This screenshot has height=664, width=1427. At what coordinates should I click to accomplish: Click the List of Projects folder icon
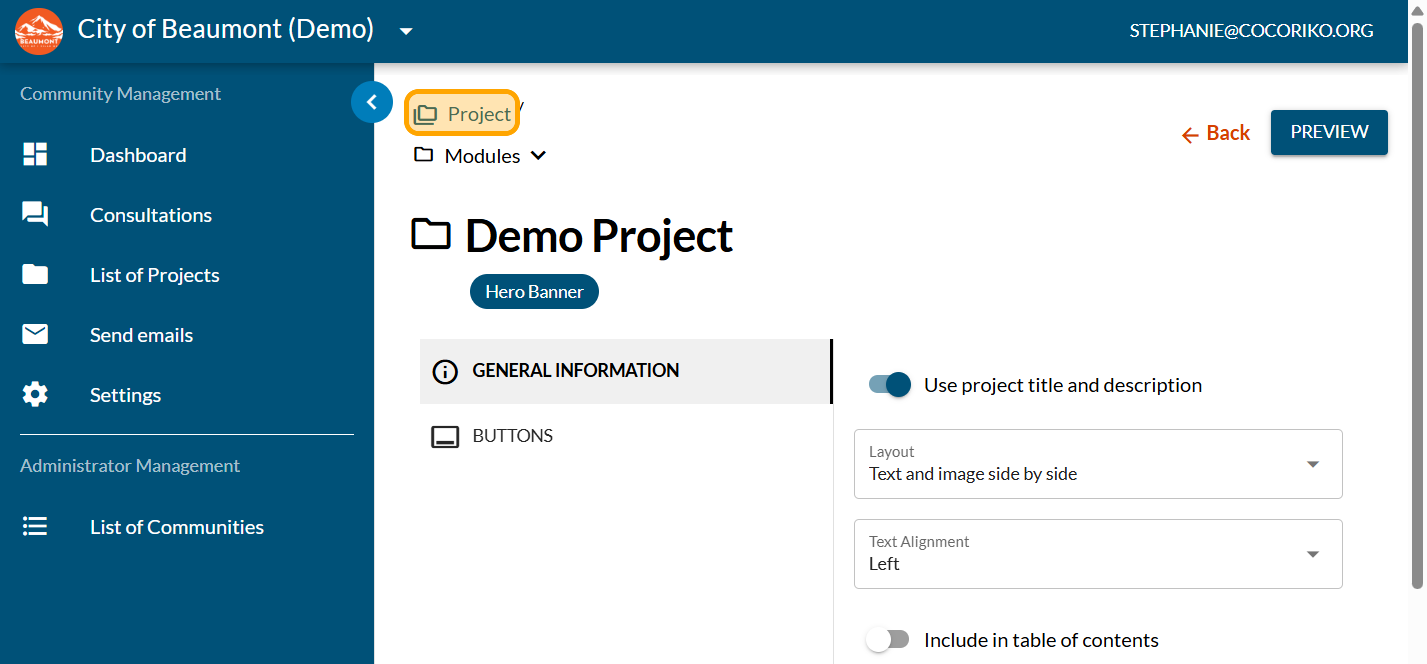point(35,275)
